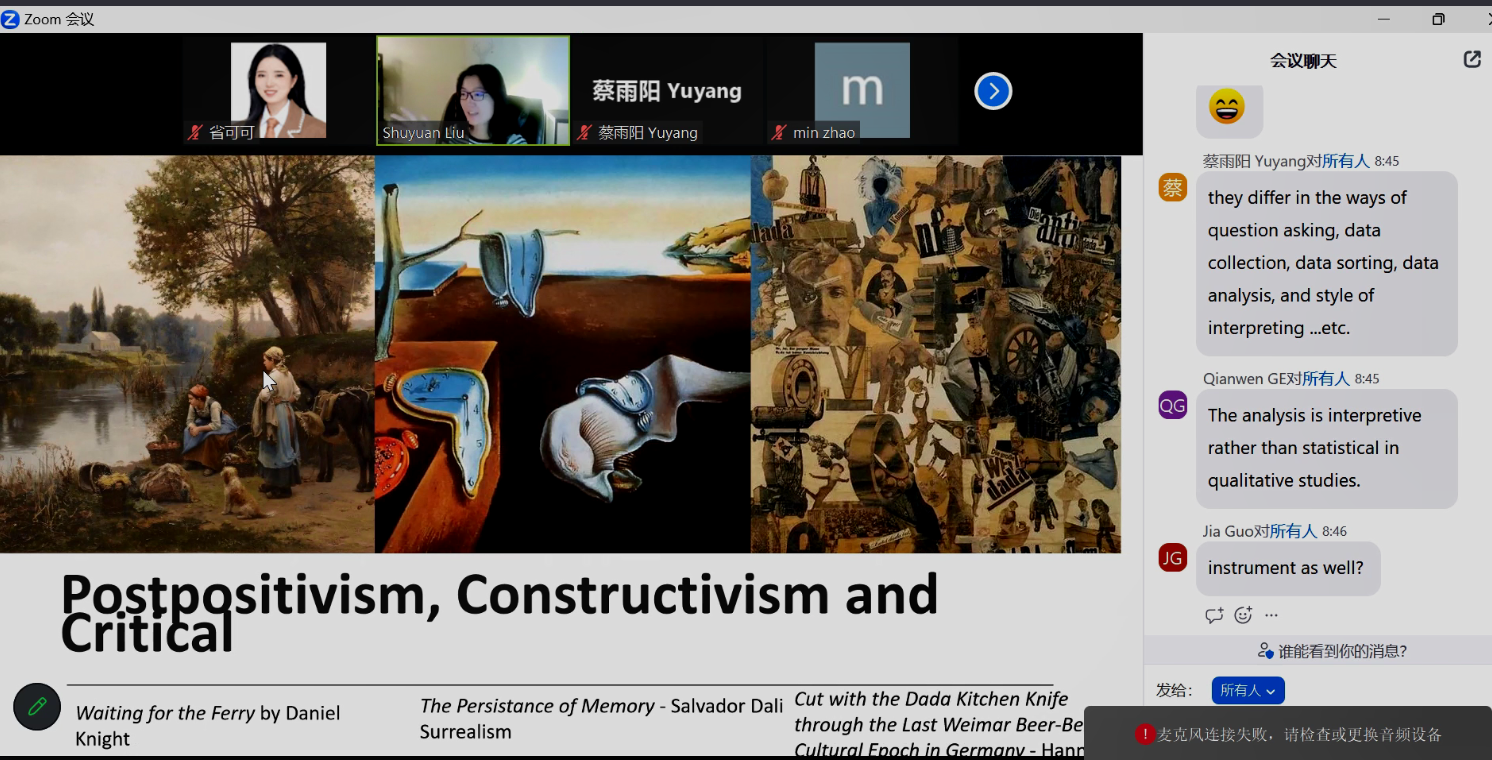Click the Jia Guo red JG avatar
Image resolution: width=1492 pixels, height=760 pixels.
point(1173,557)
